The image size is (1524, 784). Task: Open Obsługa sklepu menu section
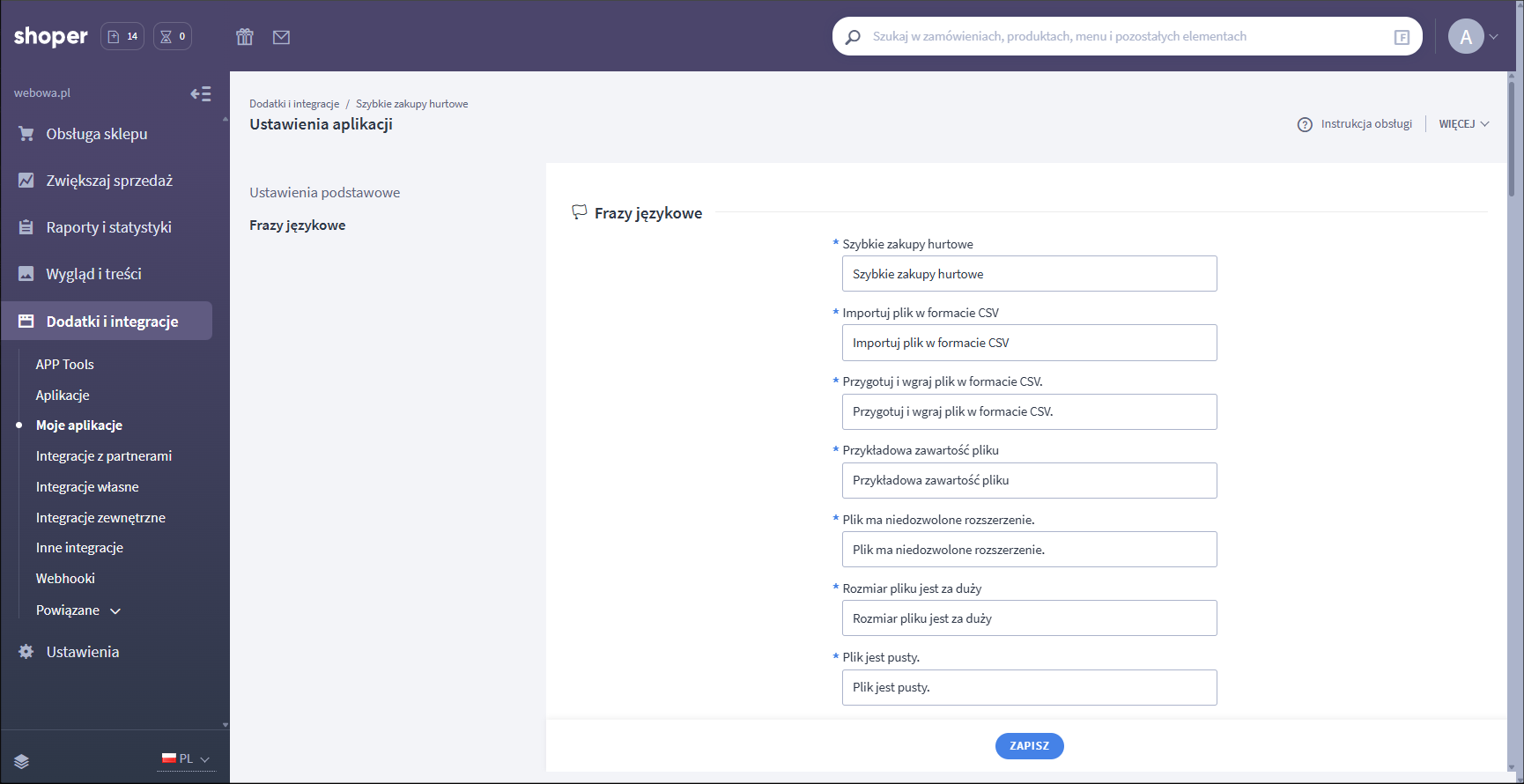[x=97, y=134]
